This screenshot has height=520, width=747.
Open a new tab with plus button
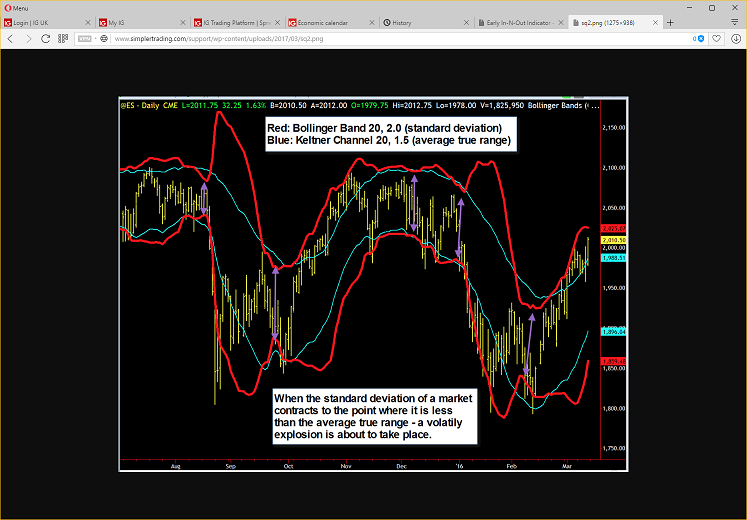[670, 22]
